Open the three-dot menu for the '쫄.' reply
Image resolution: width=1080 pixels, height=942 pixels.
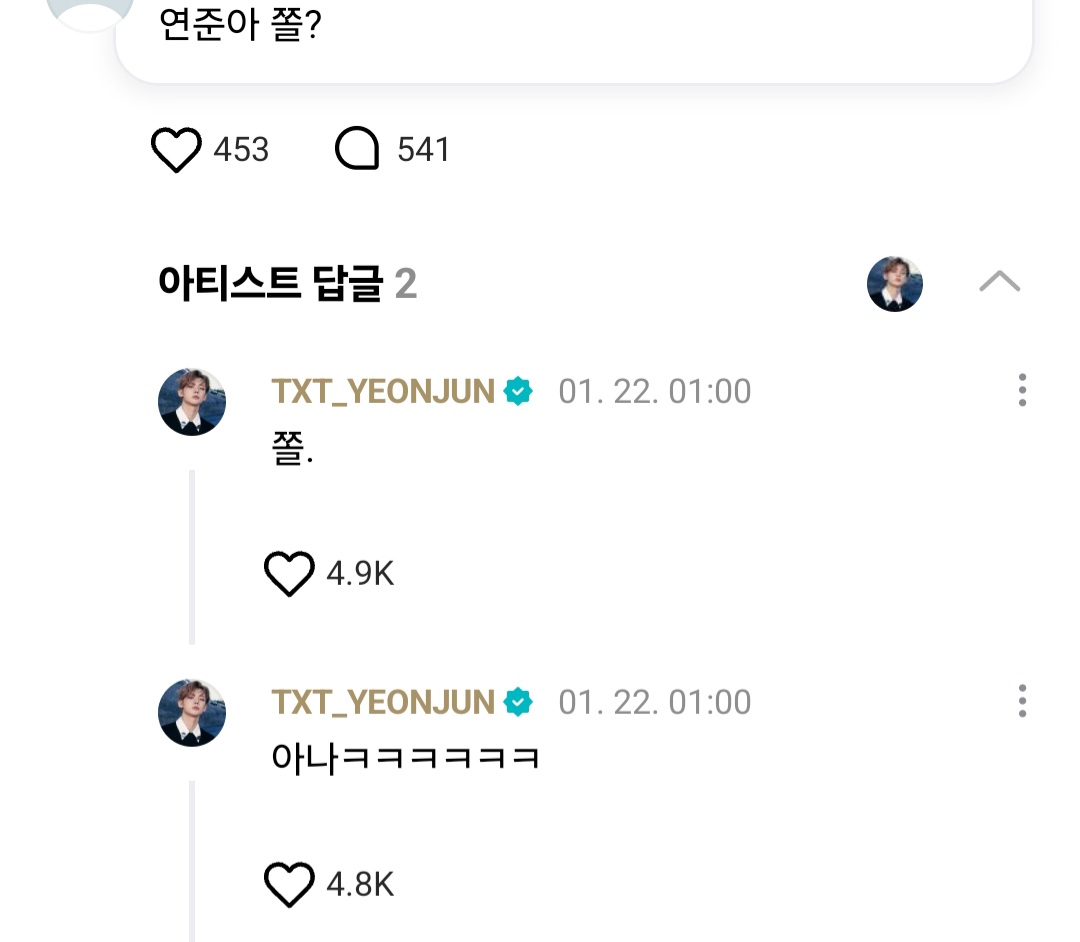point(1022,390)
